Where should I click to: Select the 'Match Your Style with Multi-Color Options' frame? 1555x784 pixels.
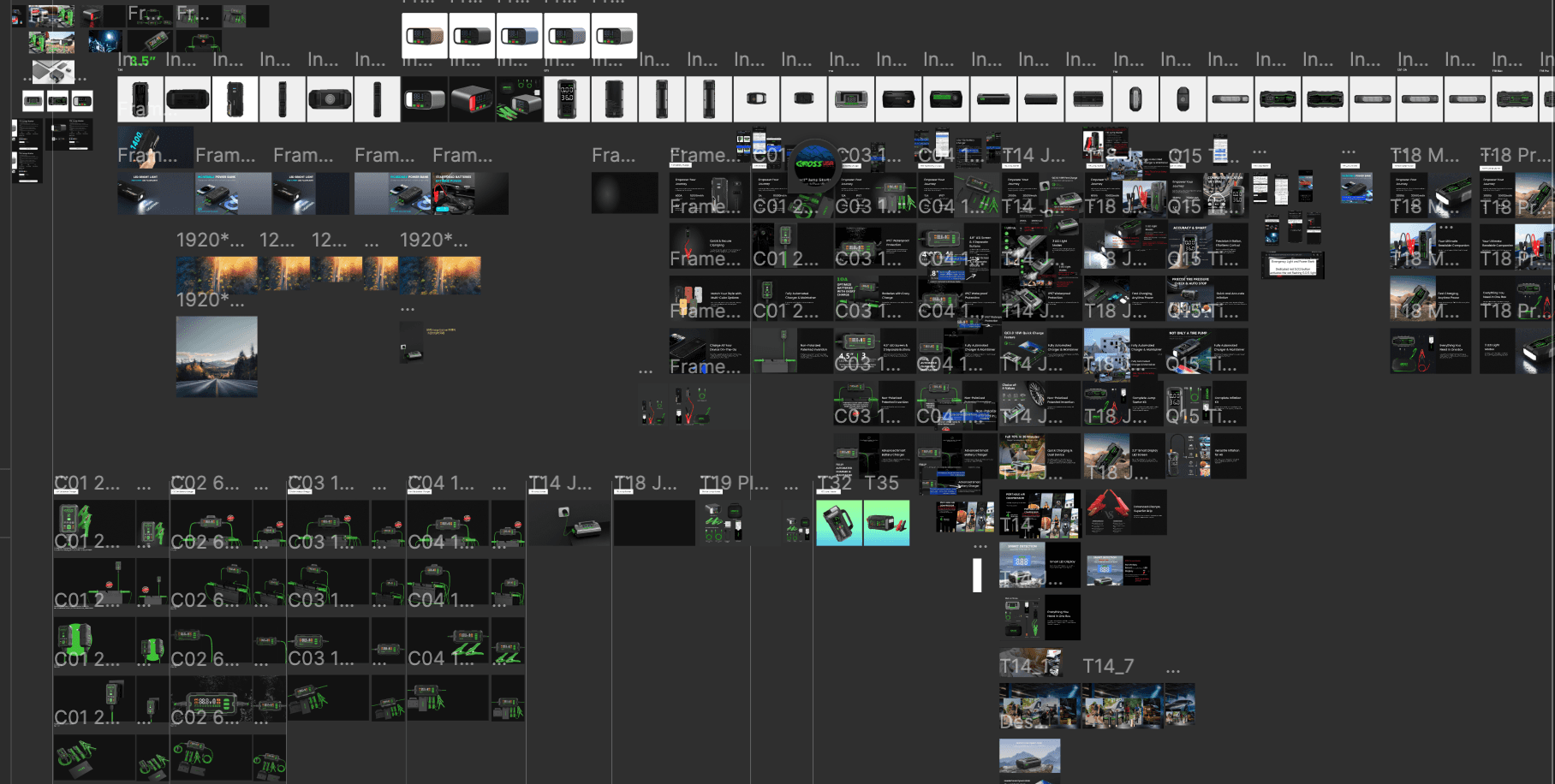pyautogui.click(x=709, y=297)
